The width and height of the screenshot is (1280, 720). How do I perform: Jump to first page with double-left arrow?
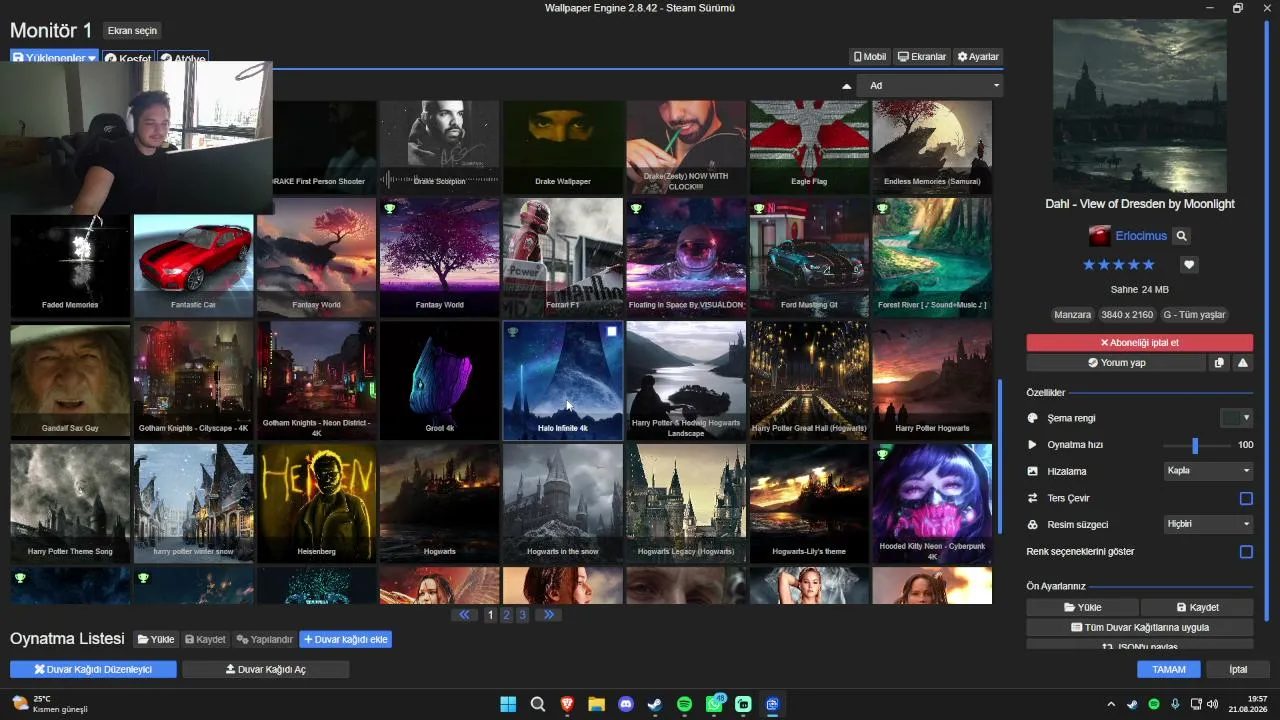coord(464,615)
